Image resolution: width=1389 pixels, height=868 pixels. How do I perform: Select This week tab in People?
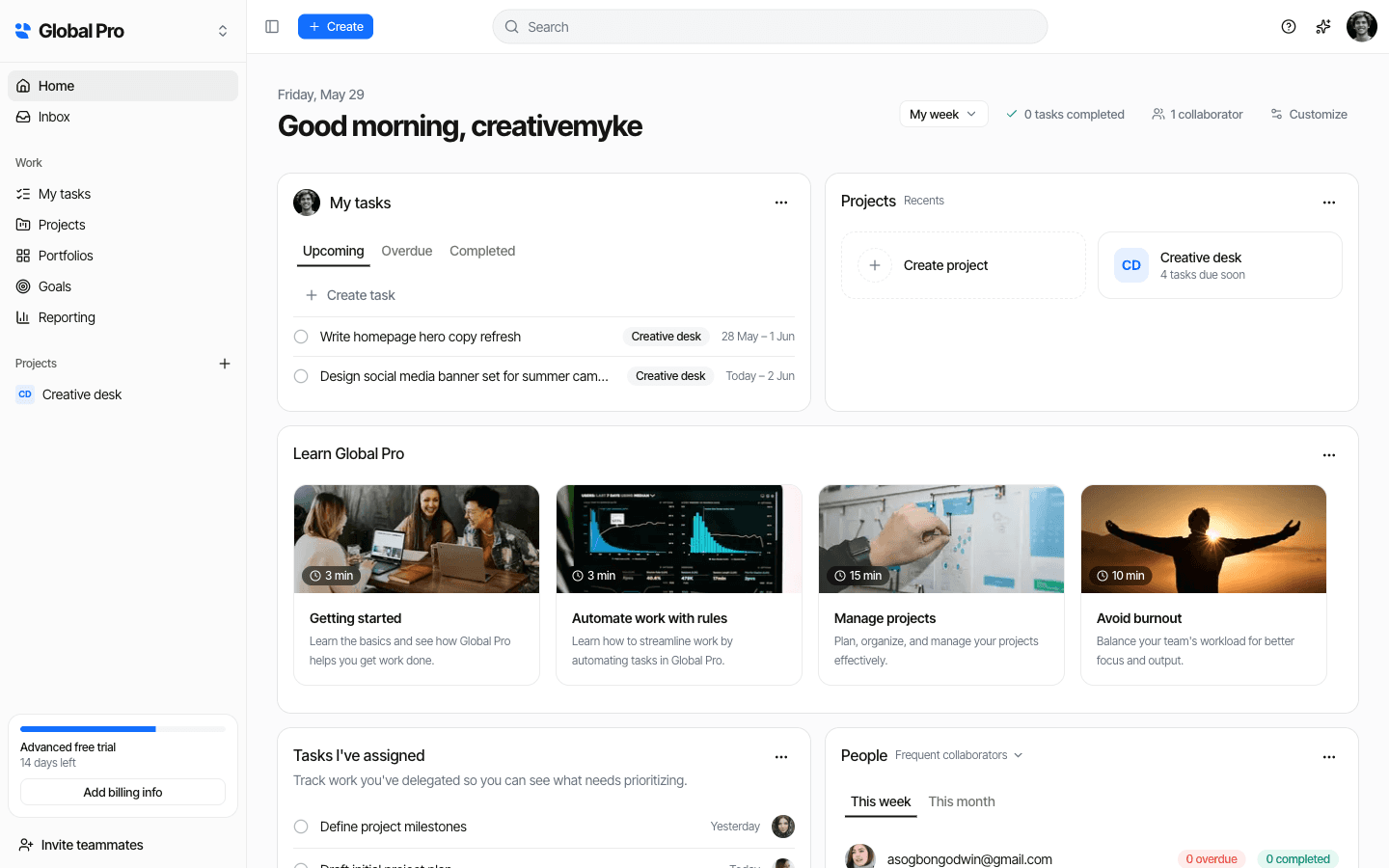(x=881, y=801)
